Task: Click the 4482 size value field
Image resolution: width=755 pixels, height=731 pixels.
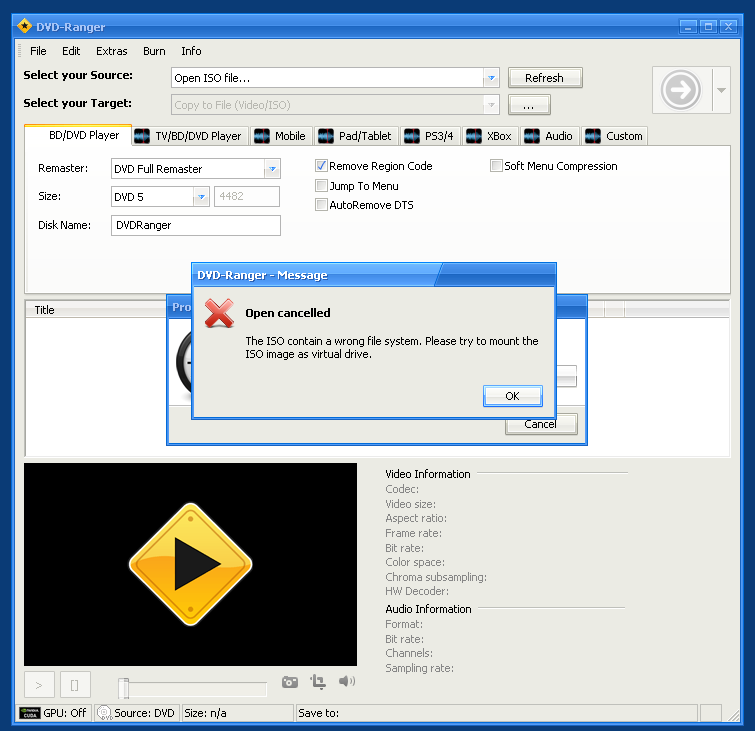Action: point(247,196)
